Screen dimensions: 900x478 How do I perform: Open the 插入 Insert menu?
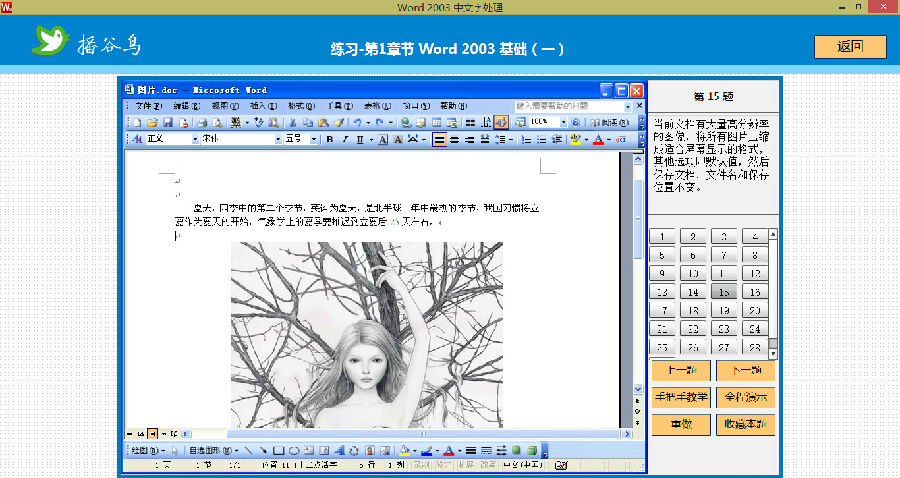pyautogui.click(x=263, y=106)
